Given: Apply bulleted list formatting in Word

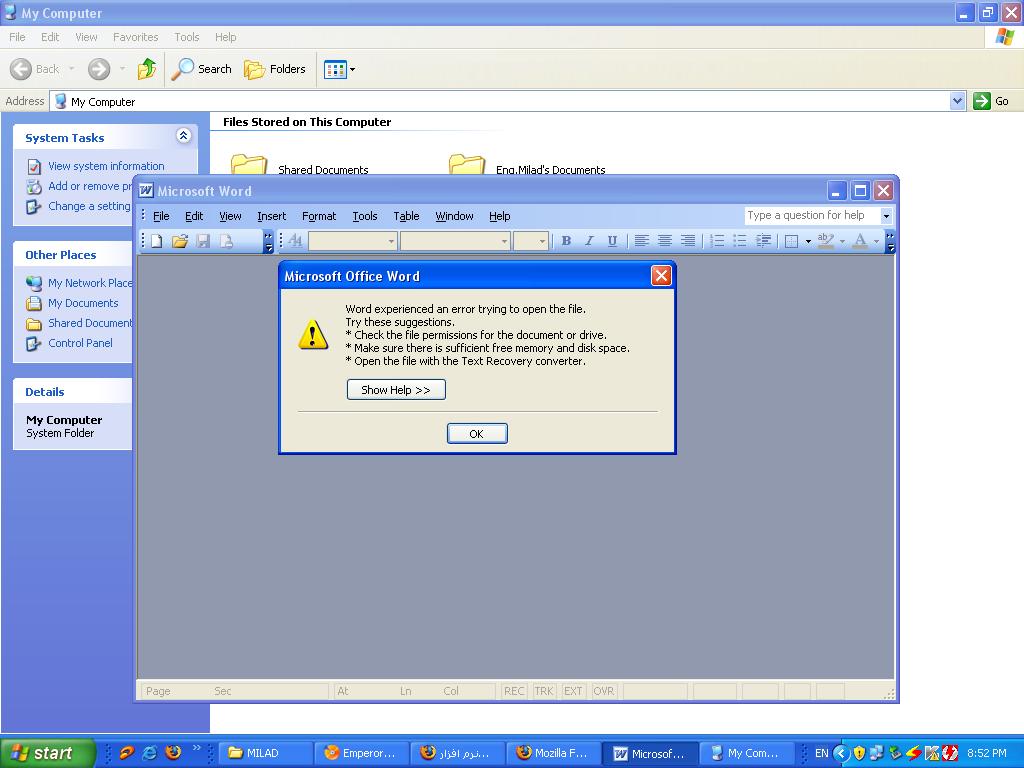Looking at the screenshot, I should click(x=739, y=241).
